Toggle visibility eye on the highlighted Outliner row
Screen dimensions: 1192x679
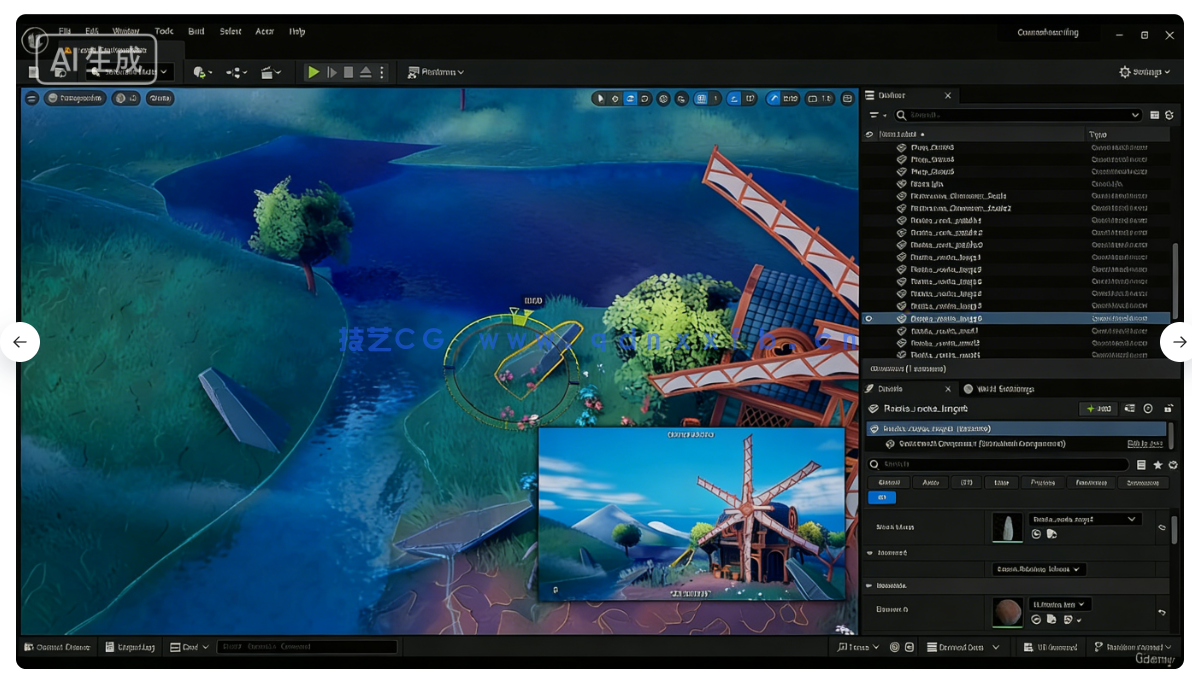coord(869,318)
